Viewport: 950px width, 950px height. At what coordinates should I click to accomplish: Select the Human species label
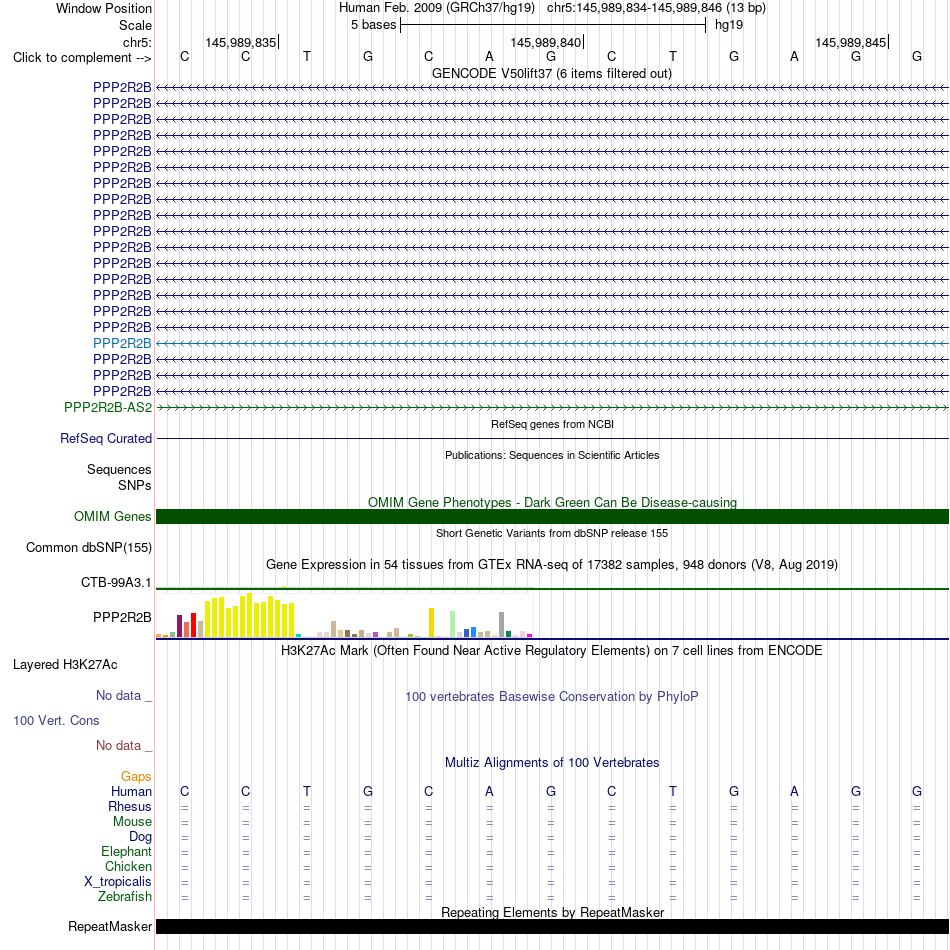[x=131, y=791]
